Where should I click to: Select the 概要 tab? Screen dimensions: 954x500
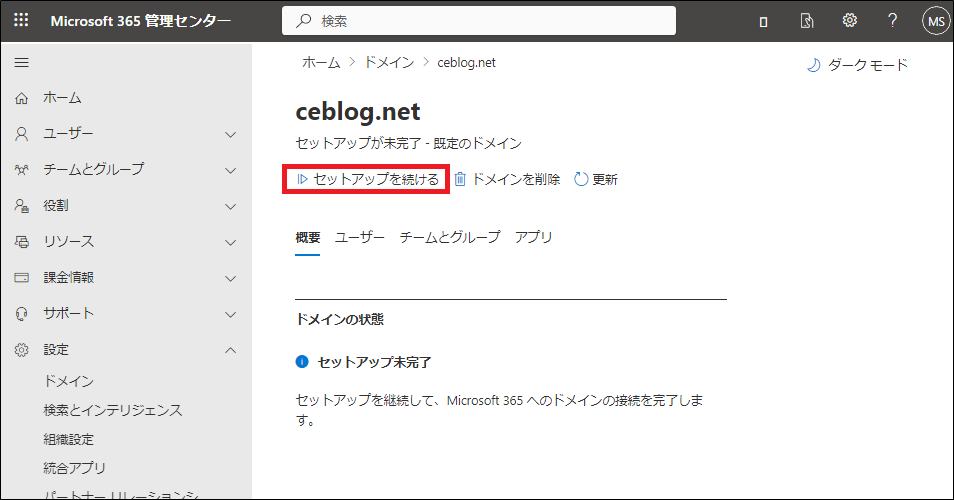click(x=308, y=237)
